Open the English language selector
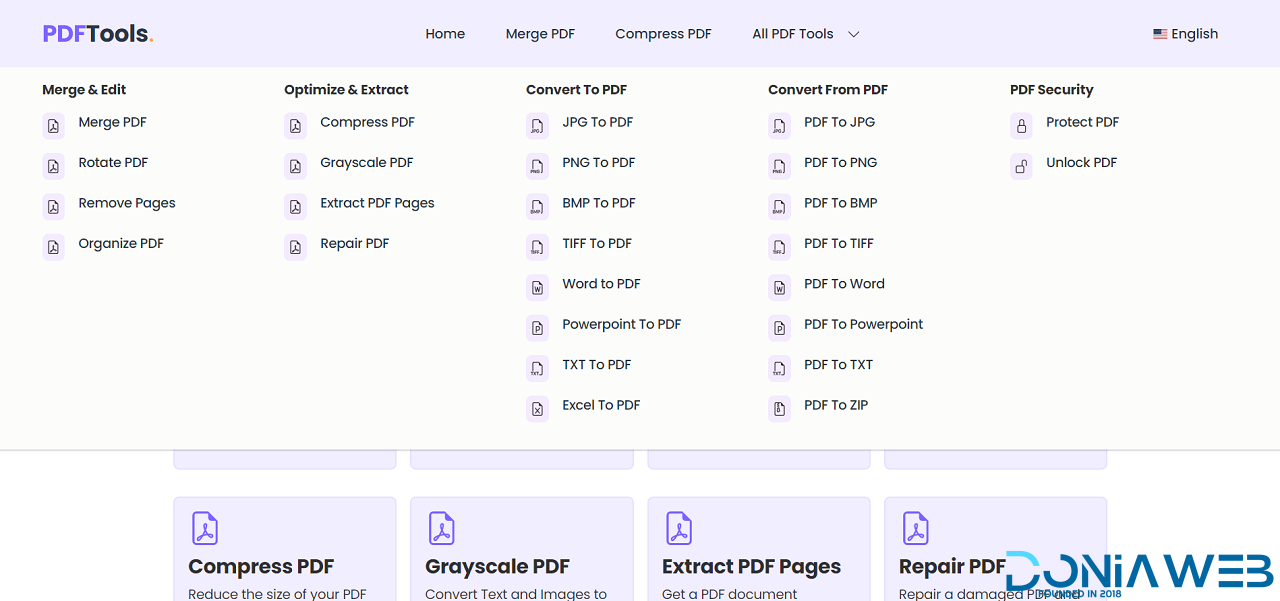The width and height of the screenshot is (1280, 601). pos(1185,34)
